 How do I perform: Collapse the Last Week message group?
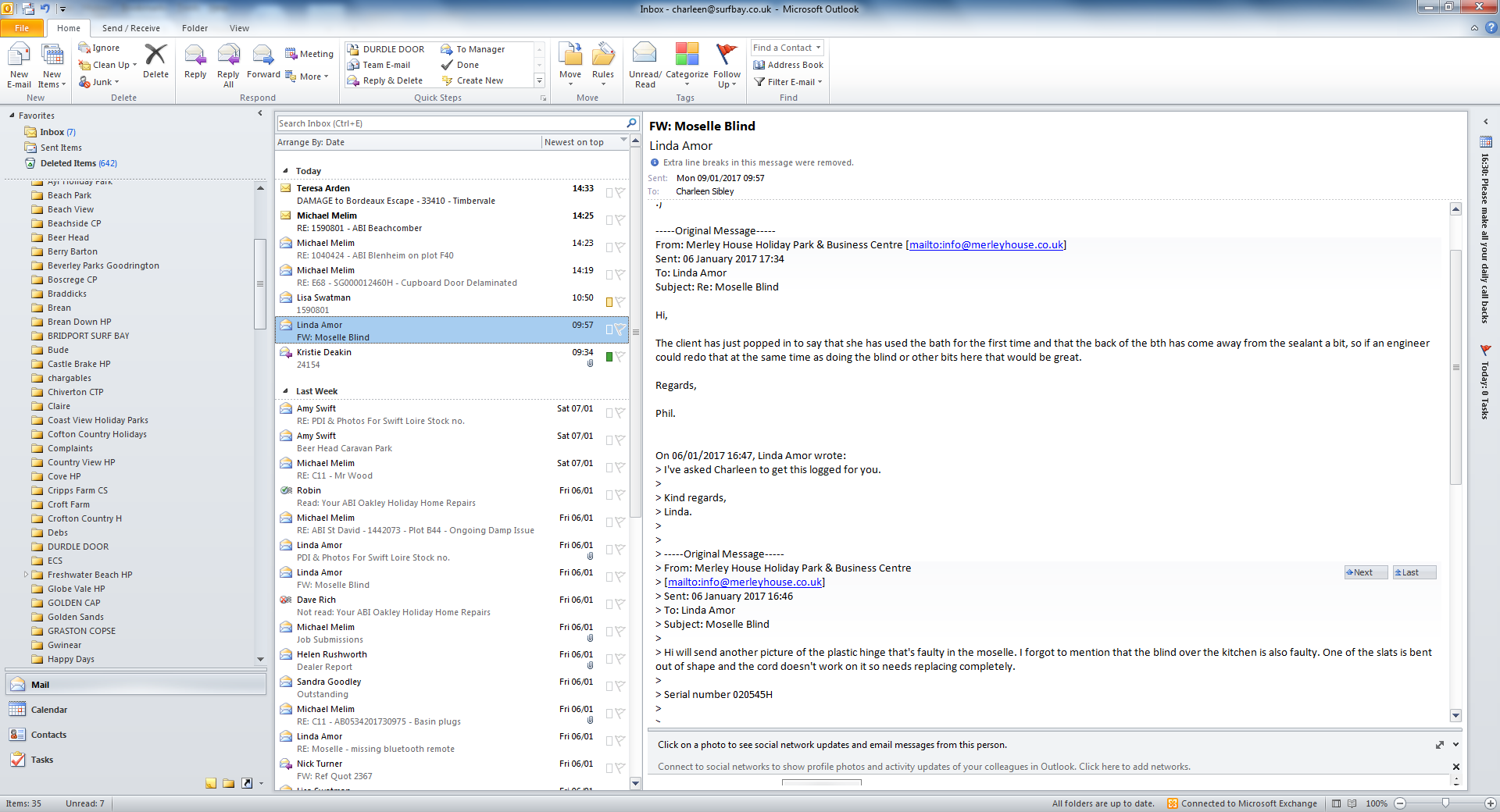(x=285, y=391)
